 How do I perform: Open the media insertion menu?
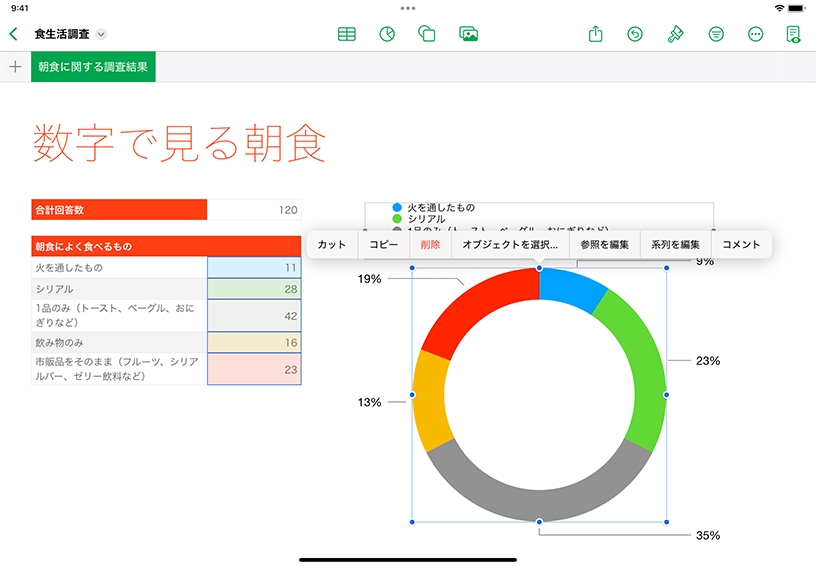coord(468,34)
